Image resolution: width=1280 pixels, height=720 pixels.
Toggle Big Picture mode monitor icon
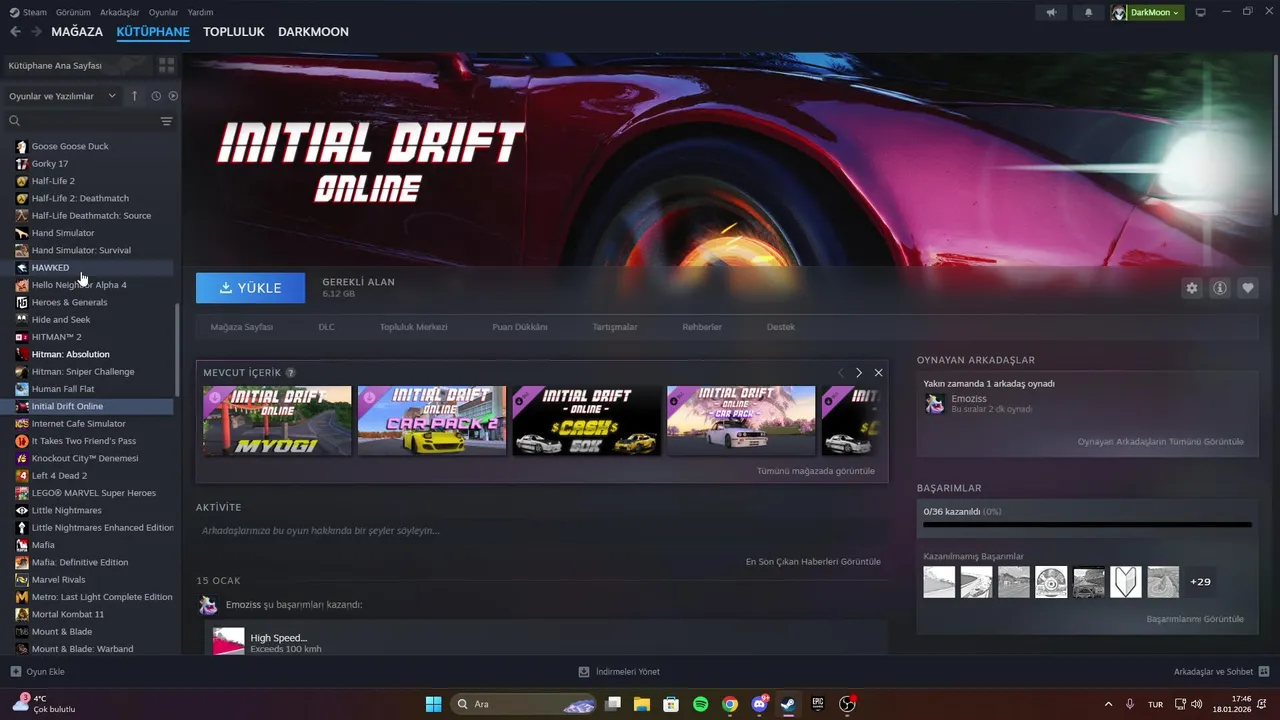[x=1201, y=13]
